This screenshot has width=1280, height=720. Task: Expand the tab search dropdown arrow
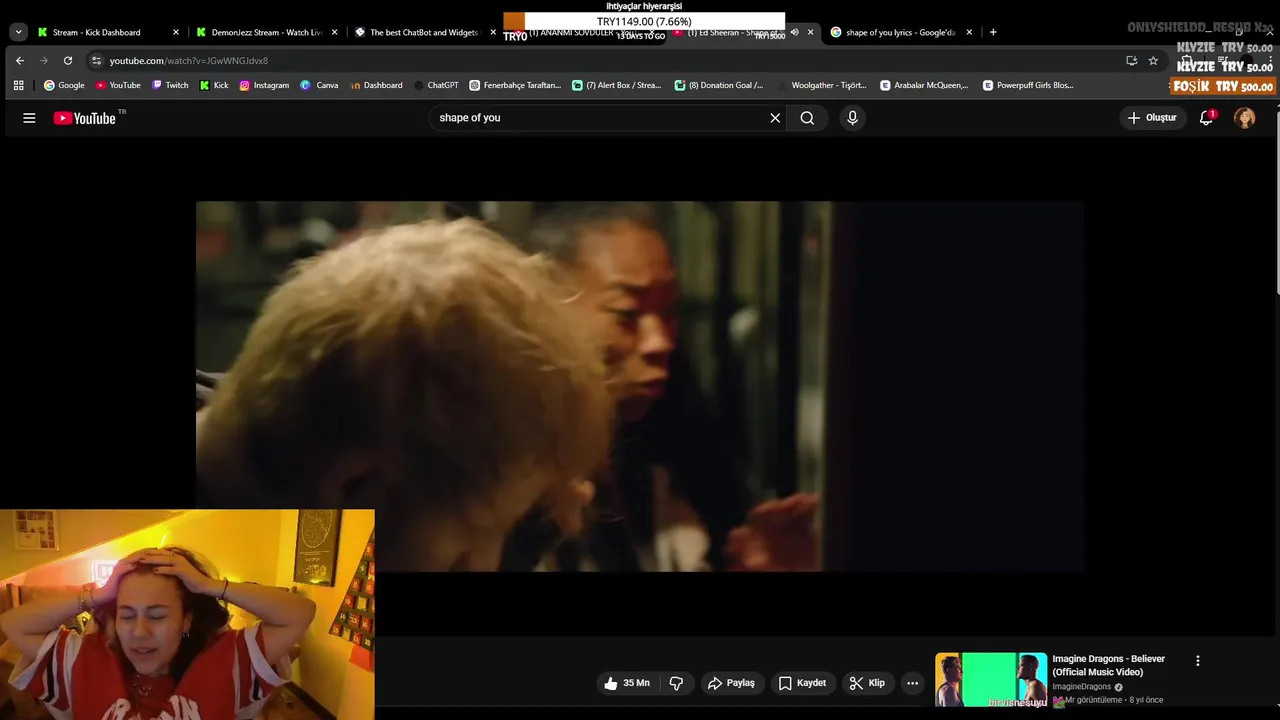pos(18,32)
